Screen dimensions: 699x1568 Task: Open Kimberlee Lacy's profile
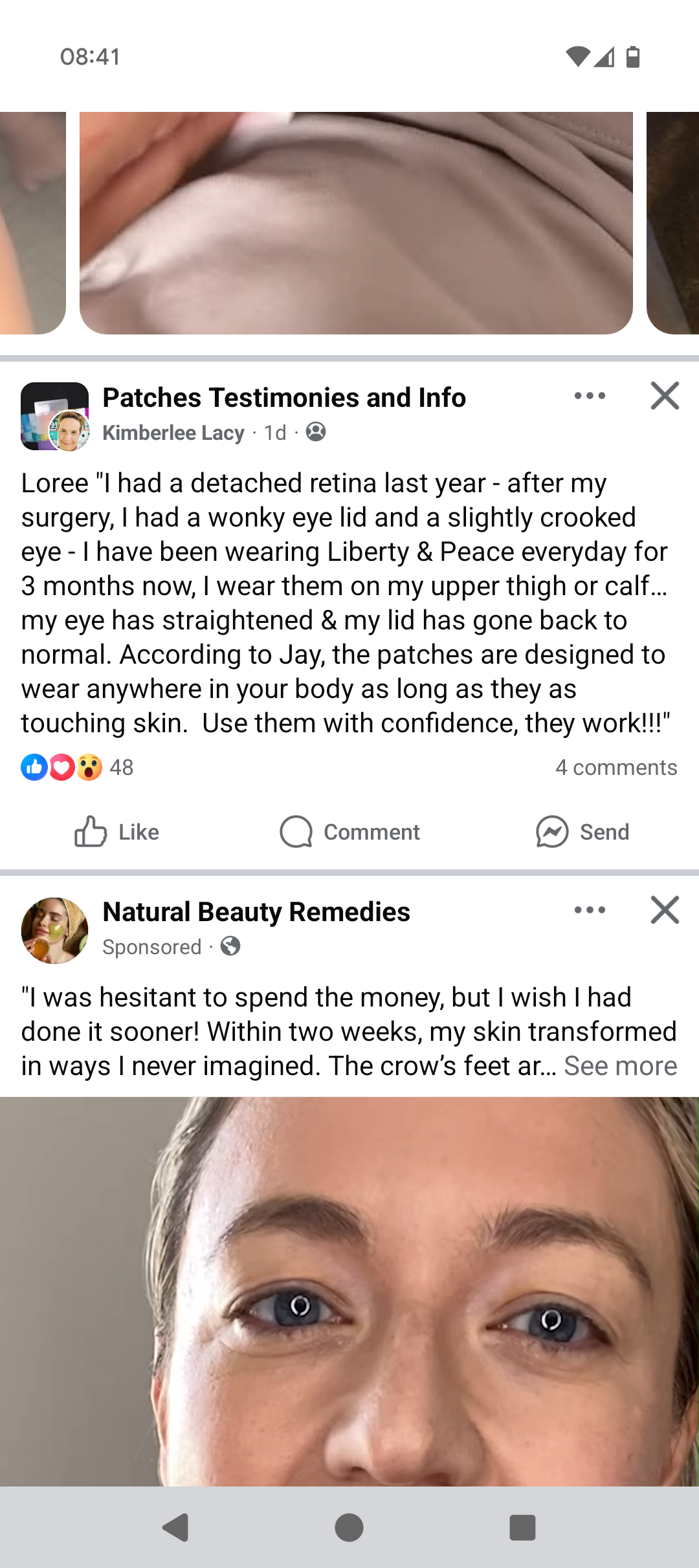pos(173,433)
